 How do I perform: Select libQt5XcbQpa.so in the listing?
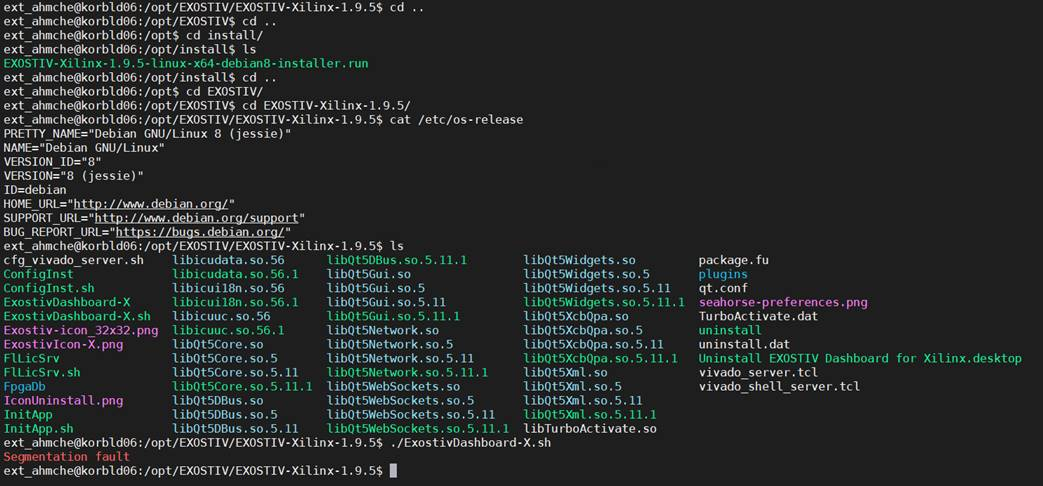(576, 316)
